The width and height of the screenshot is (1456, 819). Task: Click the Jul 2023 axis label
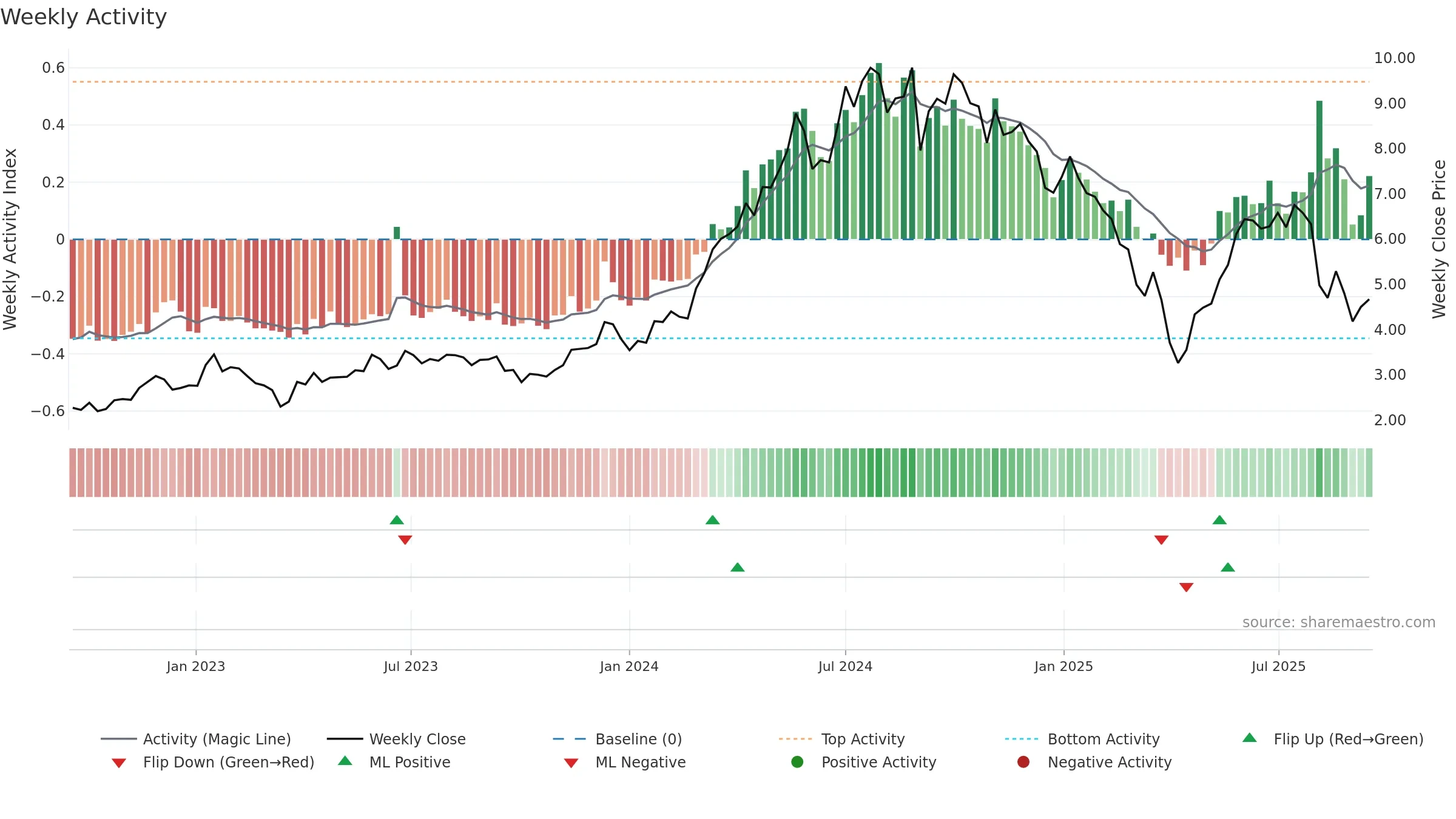pyautogui.click(x=411, y=667)
